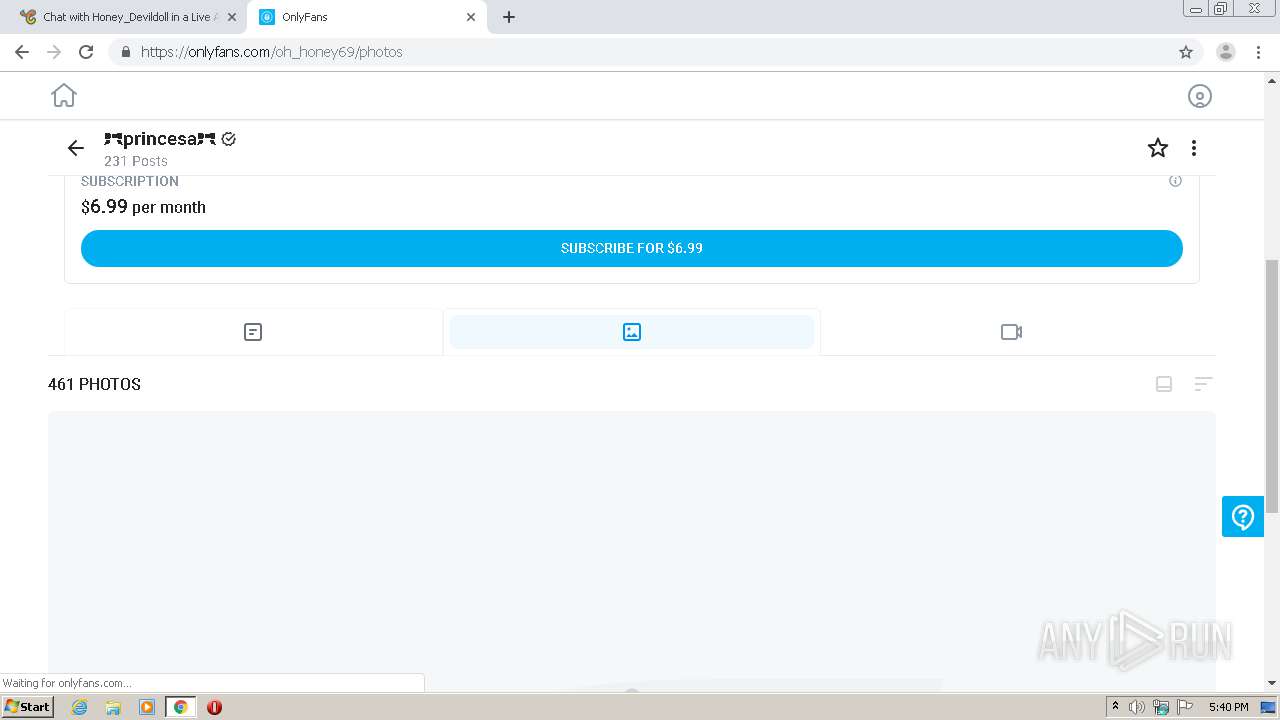View site security lock icon
This screenshot has width=1280, height=720.
125,52
